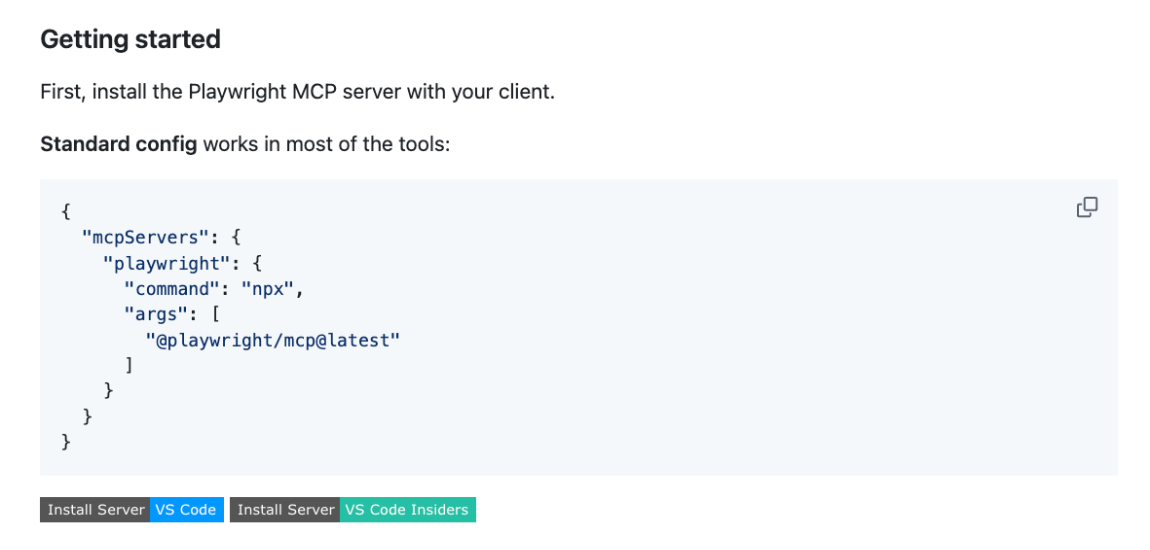
Task: Copy the config code to clipboard
Action: [1087, 207]
